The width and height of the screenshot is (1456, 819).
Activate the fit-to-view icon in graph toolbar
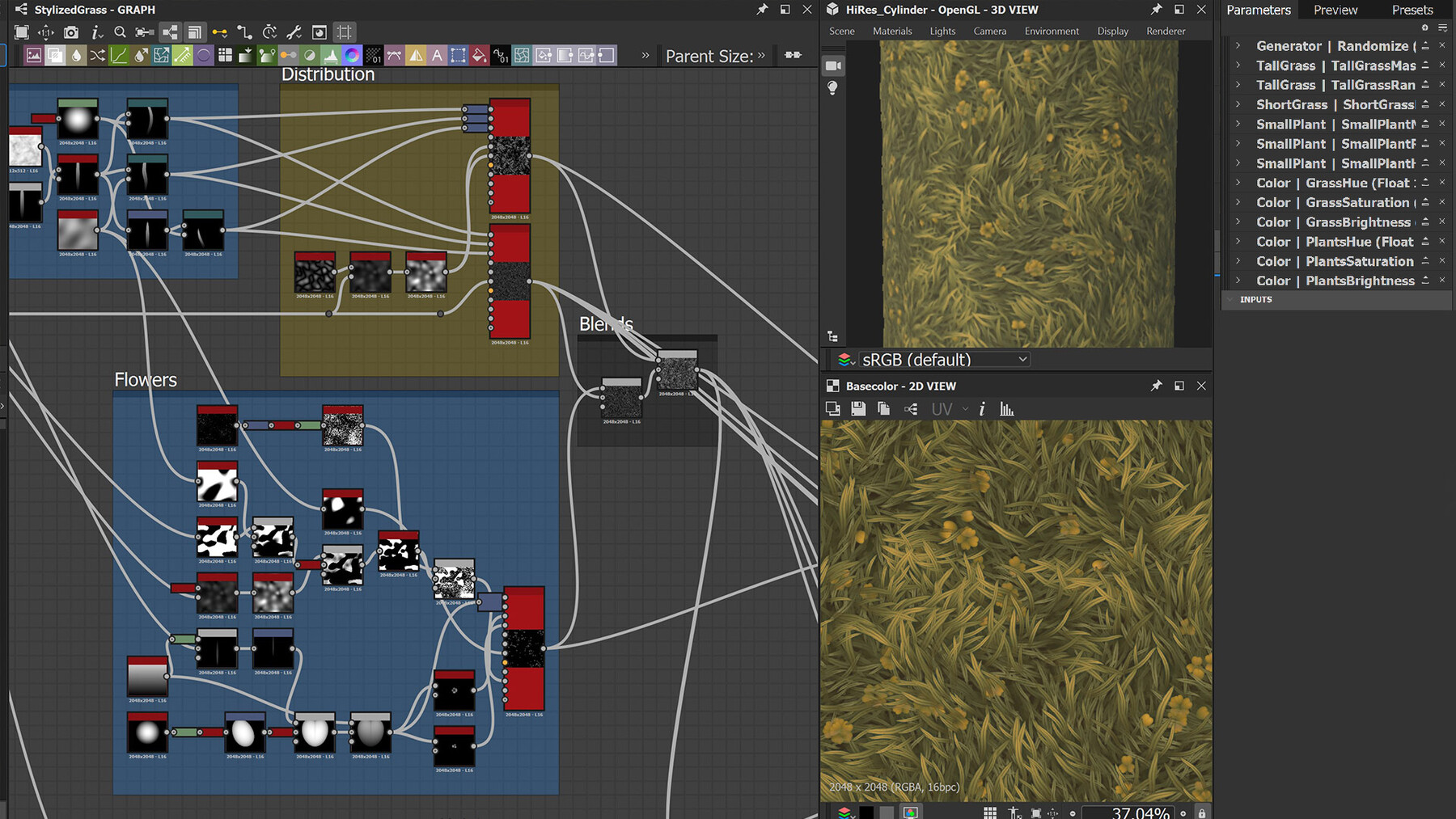click(x=23, y=32)
